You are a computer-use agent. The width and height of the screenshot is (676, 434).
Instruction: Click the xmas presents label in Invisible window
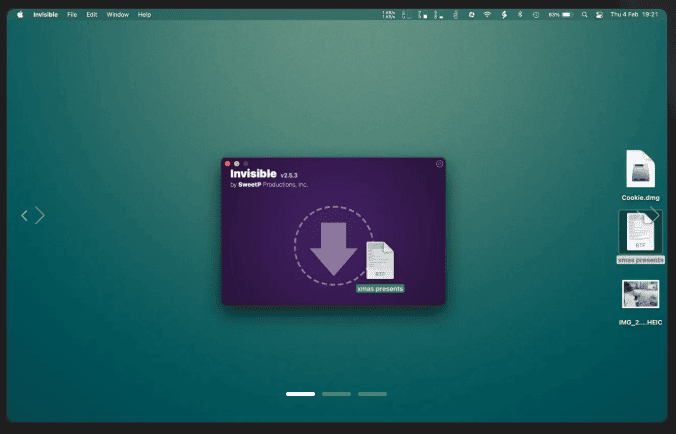[x=380, y=289]
